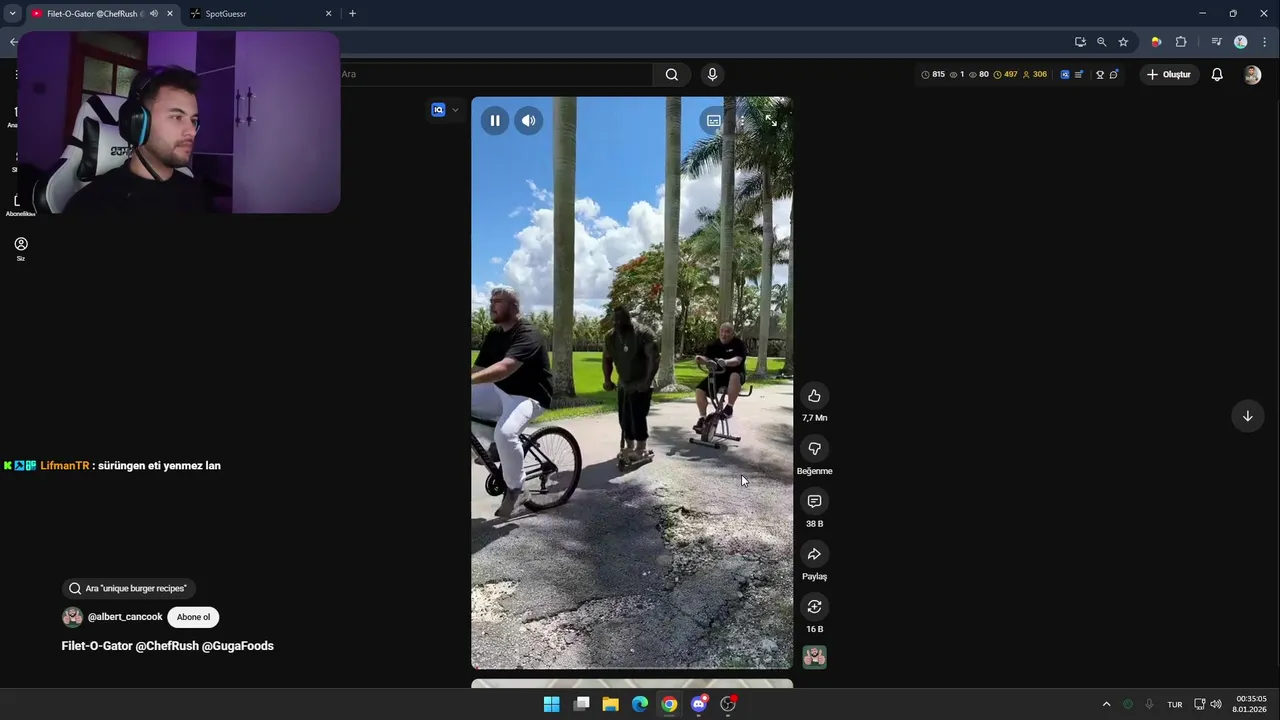1280x720 pixels.
Task: Open Task View on the taskbar
Action: pyautogui.click(x=581, y=704)
